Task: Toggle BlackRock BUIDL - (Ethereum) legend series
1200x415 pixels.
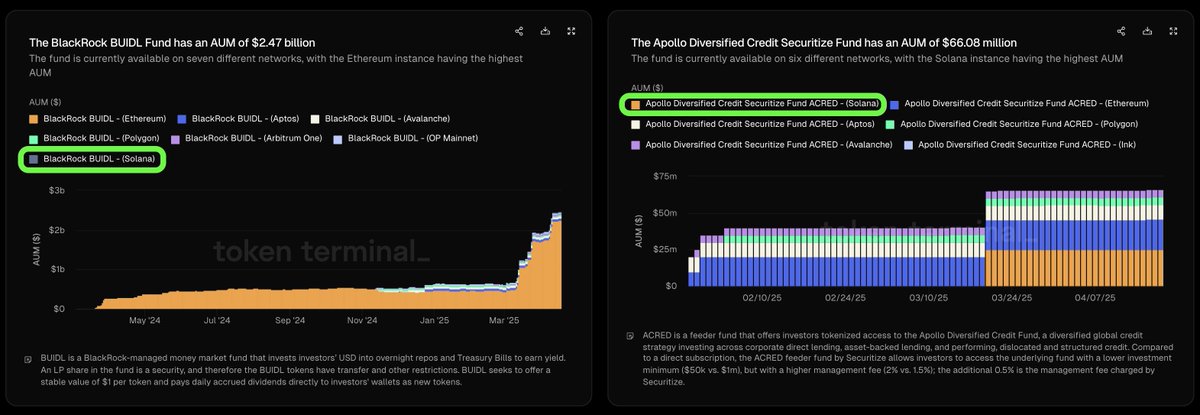Action: 96,118
